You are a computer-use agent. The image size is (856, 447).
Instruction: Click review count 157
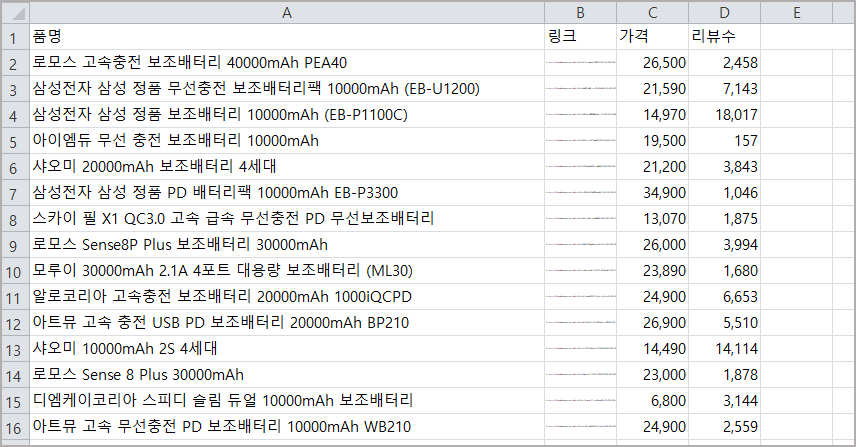[x=724, y=141]
